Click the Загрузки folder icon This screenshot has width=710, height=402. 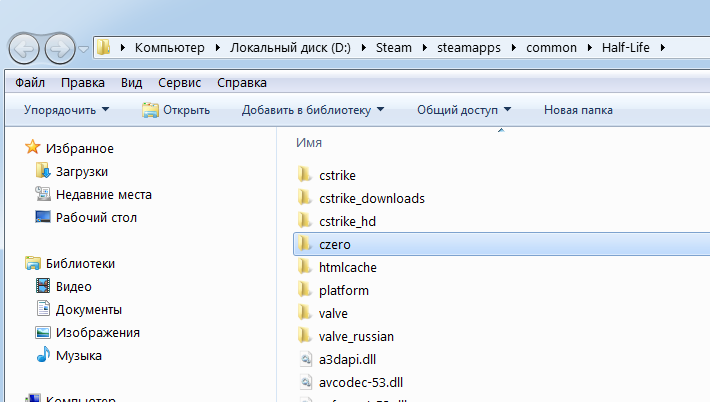43,171
